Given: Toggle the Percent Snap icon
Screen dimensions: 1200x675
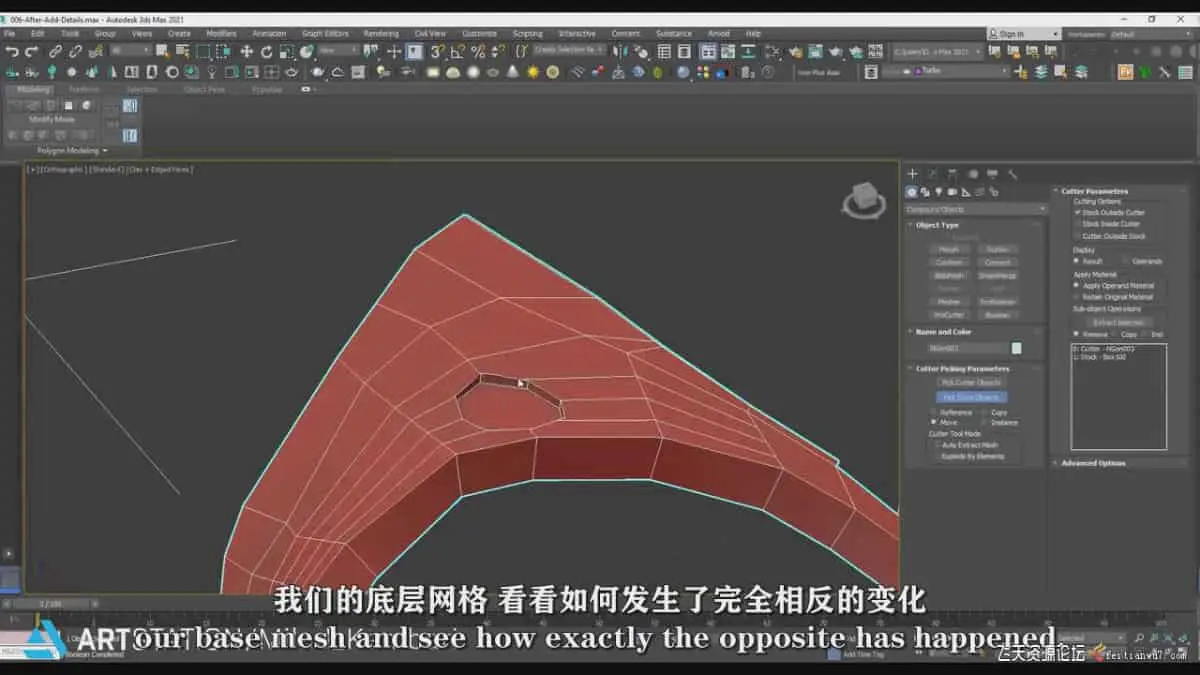Looking at the screenshot, I should pos(478,52).
